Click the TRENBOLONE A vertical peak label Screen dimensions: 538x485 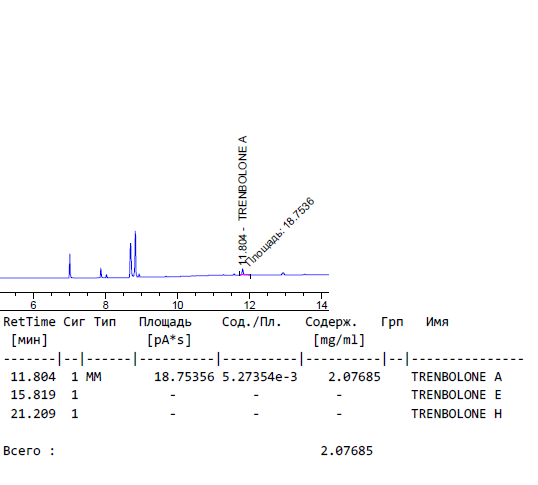242,200
